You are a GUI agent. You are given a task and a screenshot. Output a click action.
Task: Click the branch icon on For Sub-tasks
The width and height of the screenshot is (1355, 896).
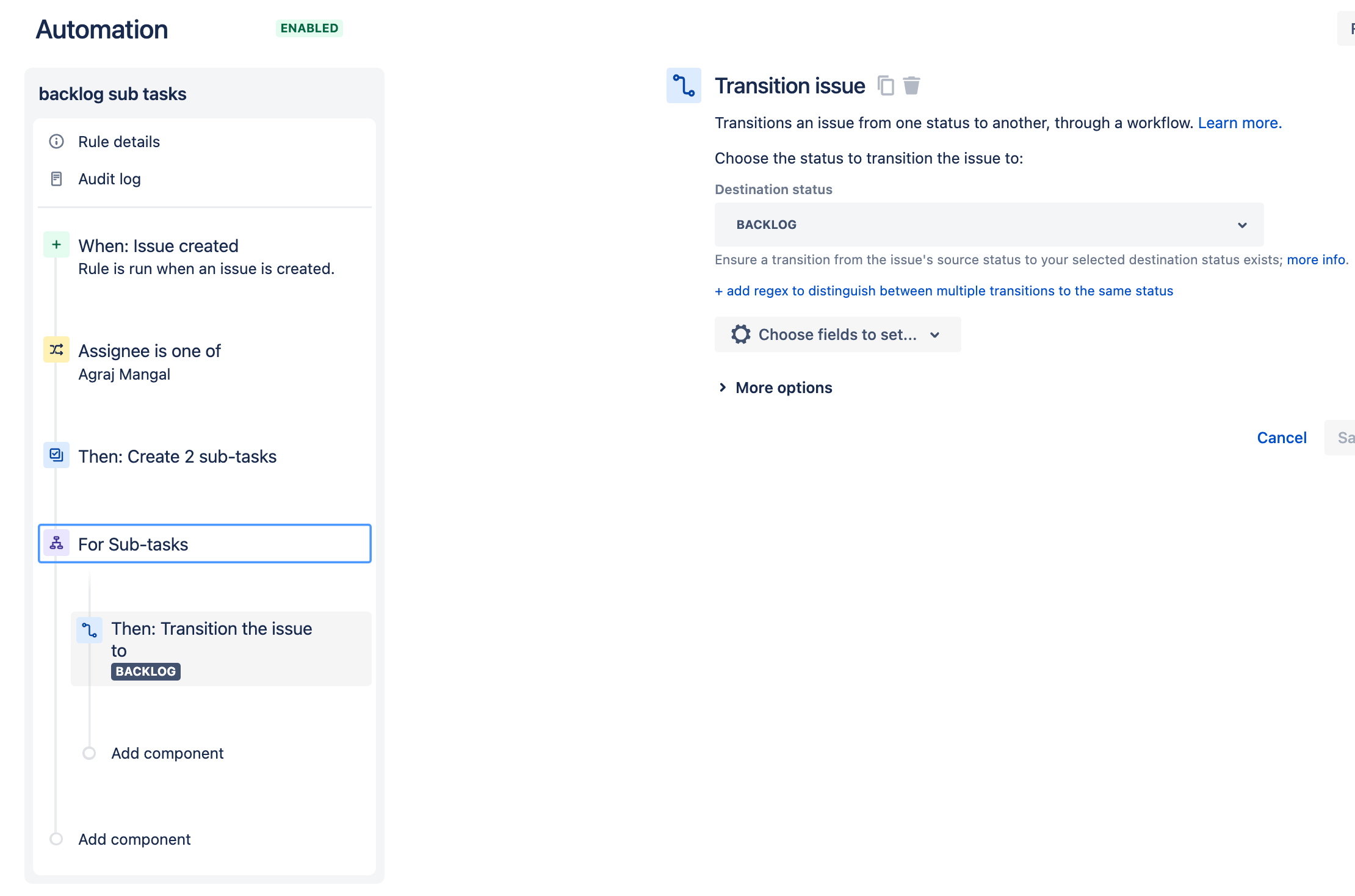pyautogui.click(x=56, y=543)
